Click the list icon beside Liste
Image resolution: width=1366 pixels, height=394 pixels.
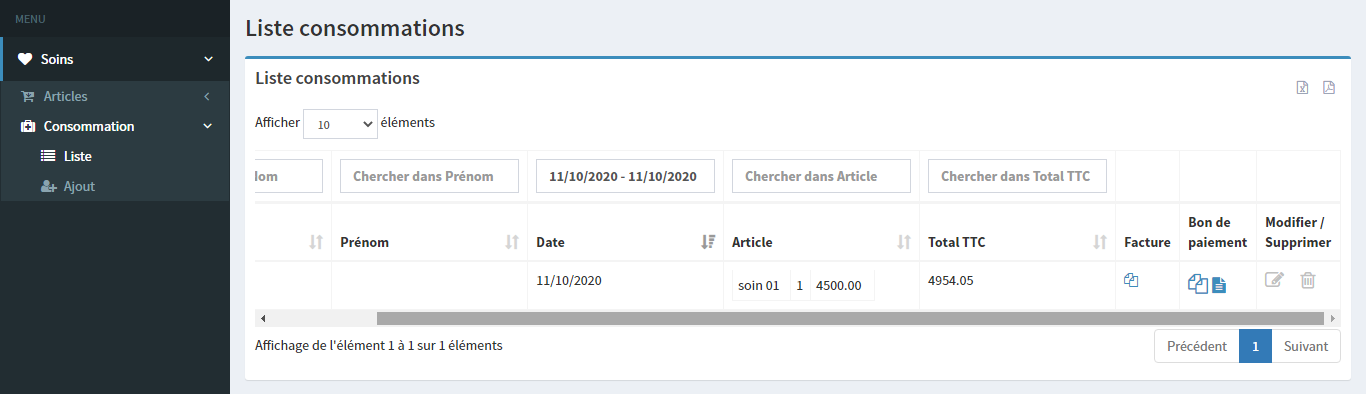pyautogui.click(x=48, y=157)
